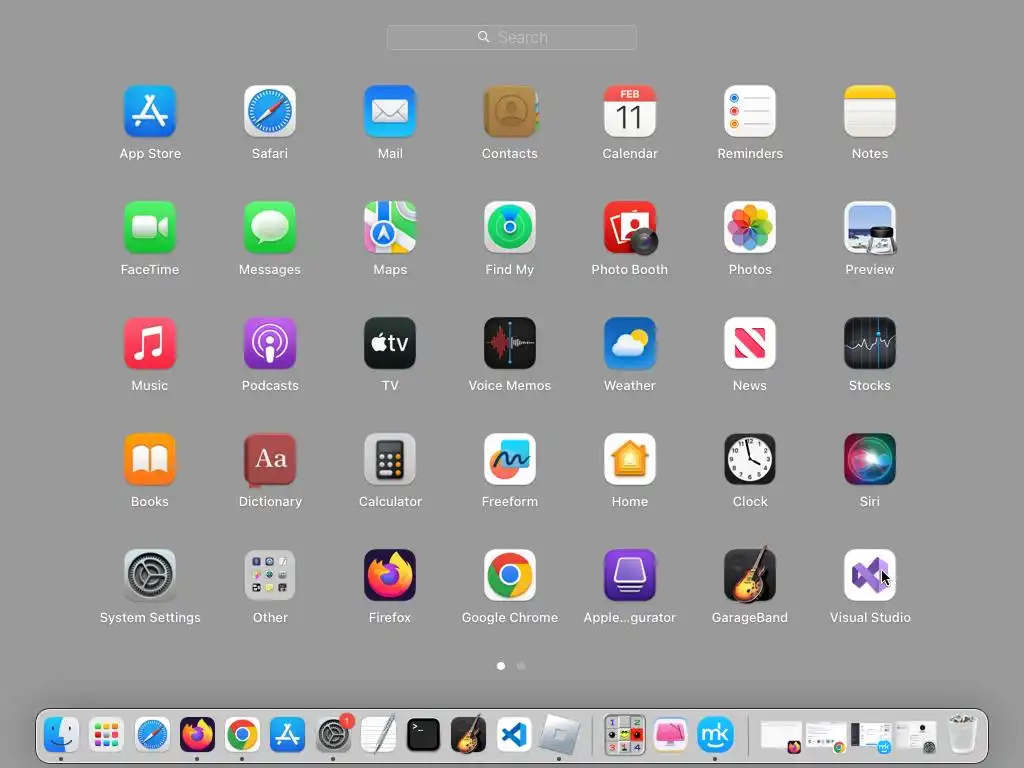Open GarageBand from the Launchpad grid

(750, 575)
